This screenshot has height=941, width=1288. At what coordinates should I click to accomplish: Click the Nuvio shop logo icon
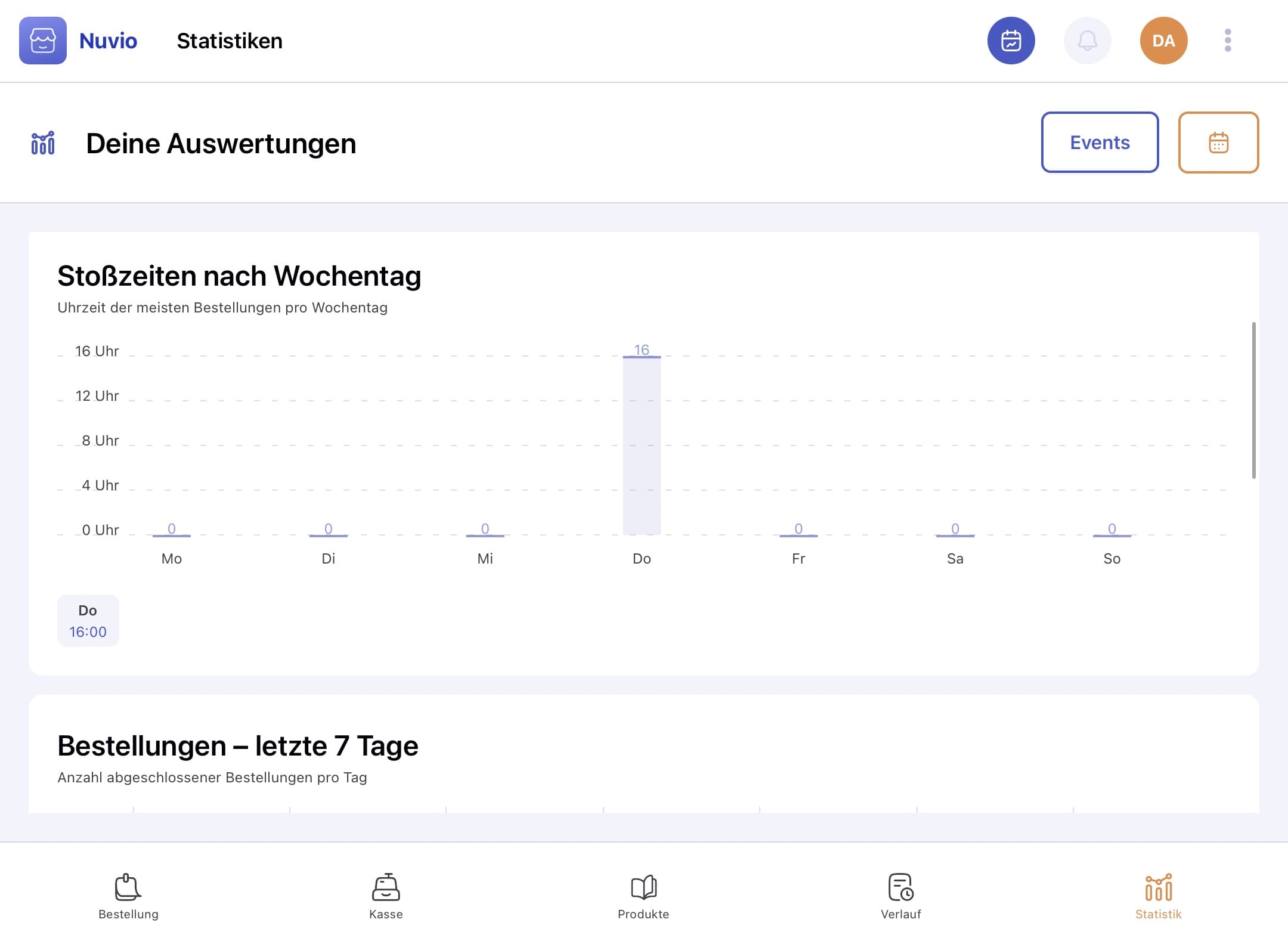[43, 41]
